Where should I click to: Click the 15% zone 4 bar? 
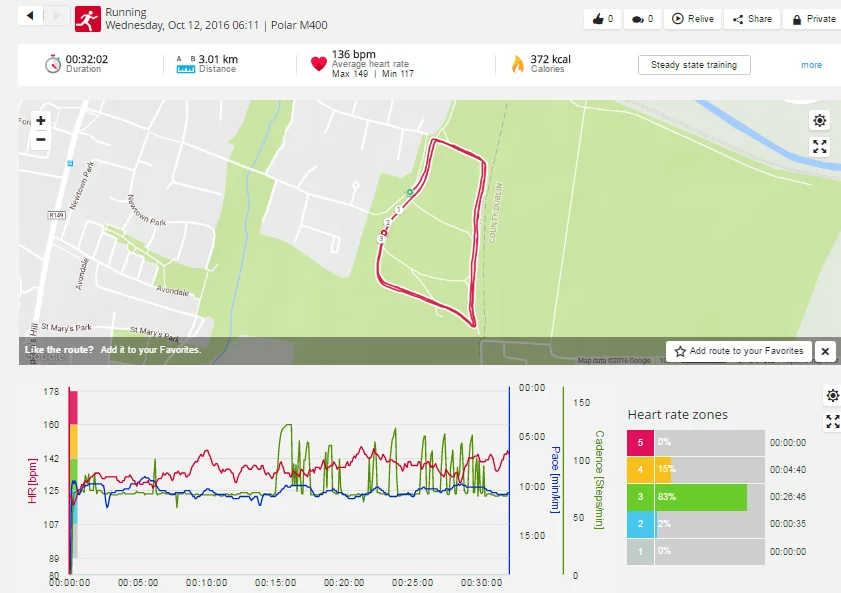click(663, 470)
